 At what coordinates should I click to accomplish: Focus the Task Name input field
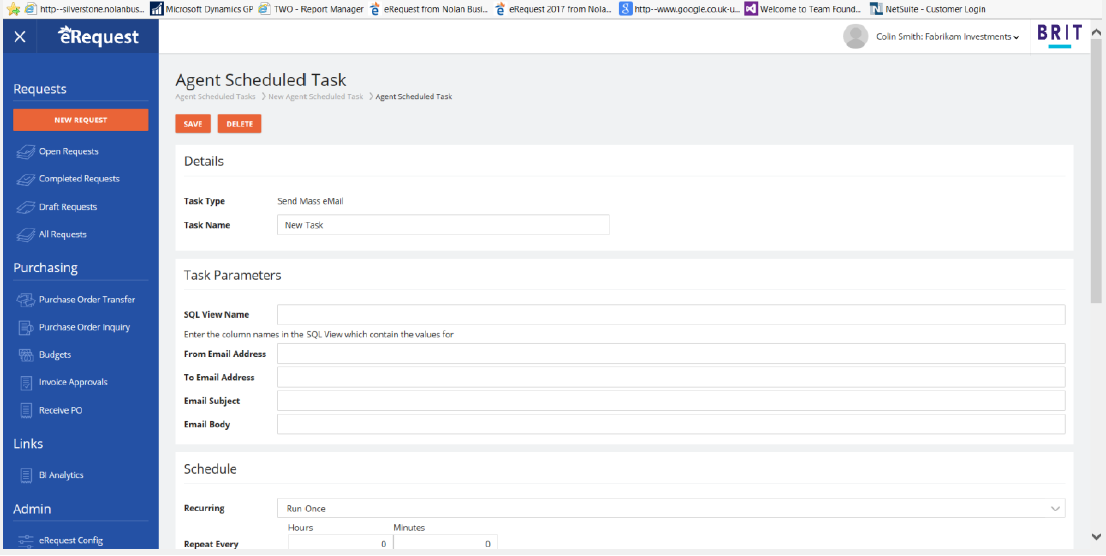point(442,225)
